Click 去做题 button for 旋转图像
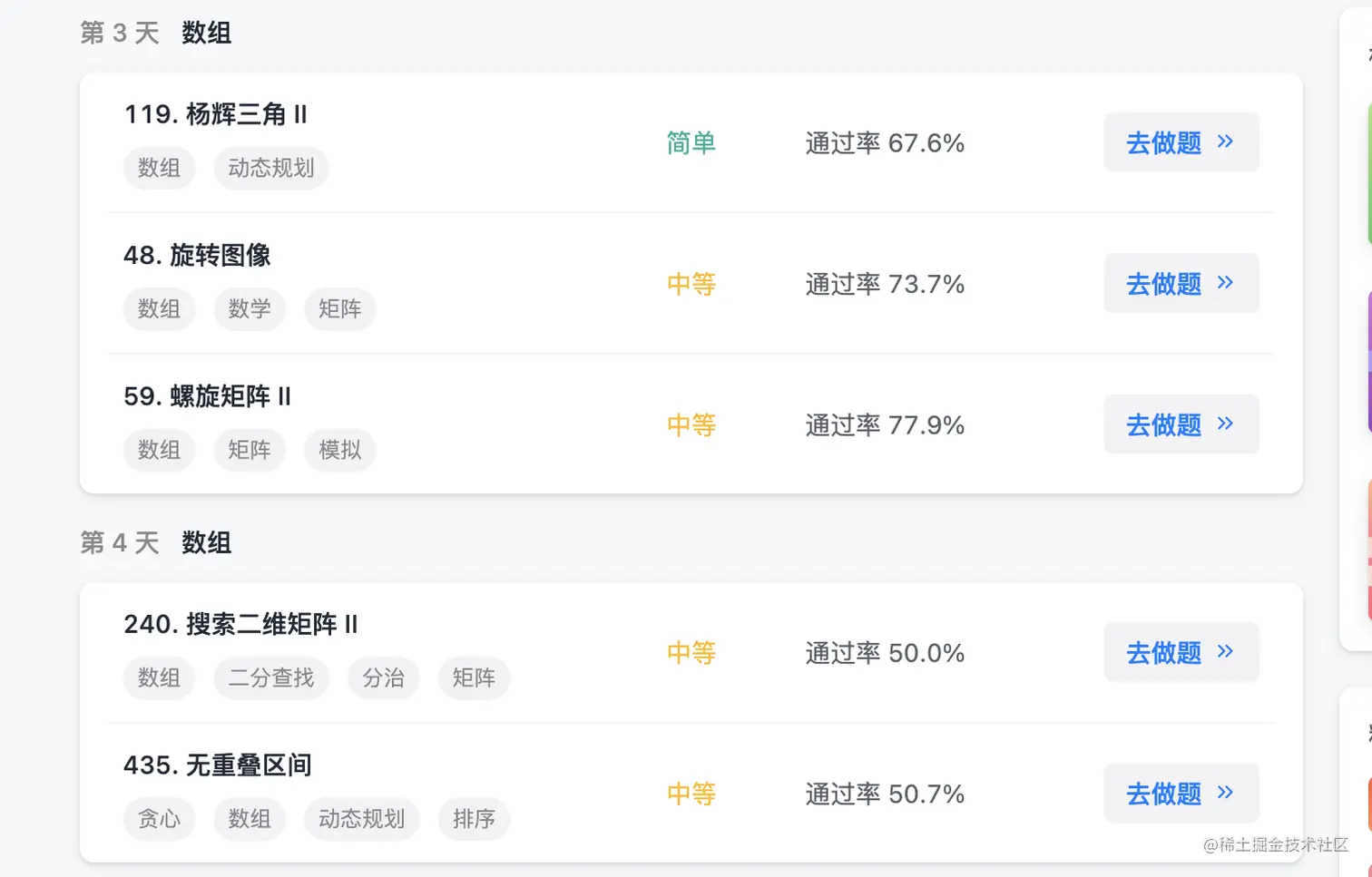This screenshot has width=1372, height=877. click(1181, 284)
